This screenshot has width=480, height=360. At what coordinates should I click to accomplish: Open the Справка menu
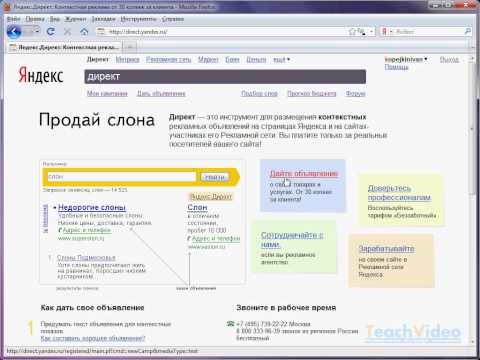[x=173, y=19]
